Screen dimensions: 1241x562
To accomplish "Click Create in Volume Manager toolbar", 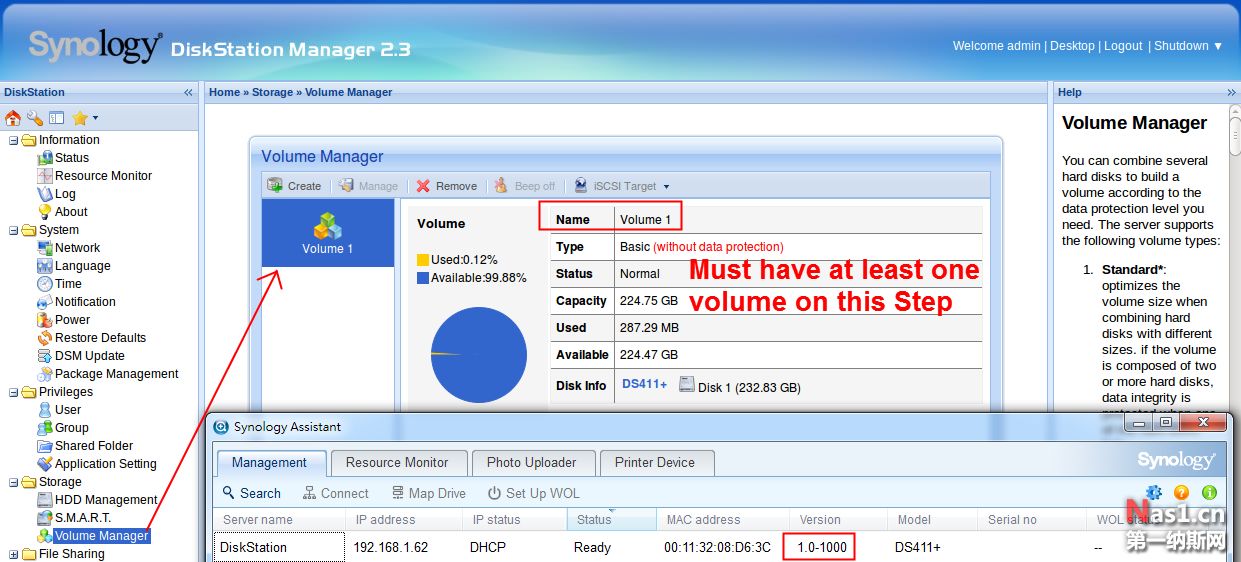I will tap(295, 186).
